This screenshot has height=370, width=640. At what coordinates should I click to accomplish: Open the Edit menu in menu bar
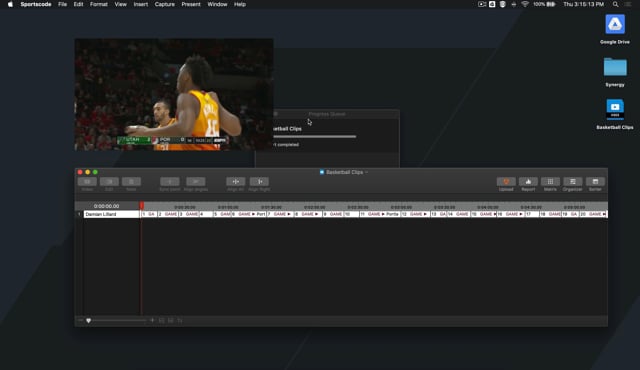(78, 4)
